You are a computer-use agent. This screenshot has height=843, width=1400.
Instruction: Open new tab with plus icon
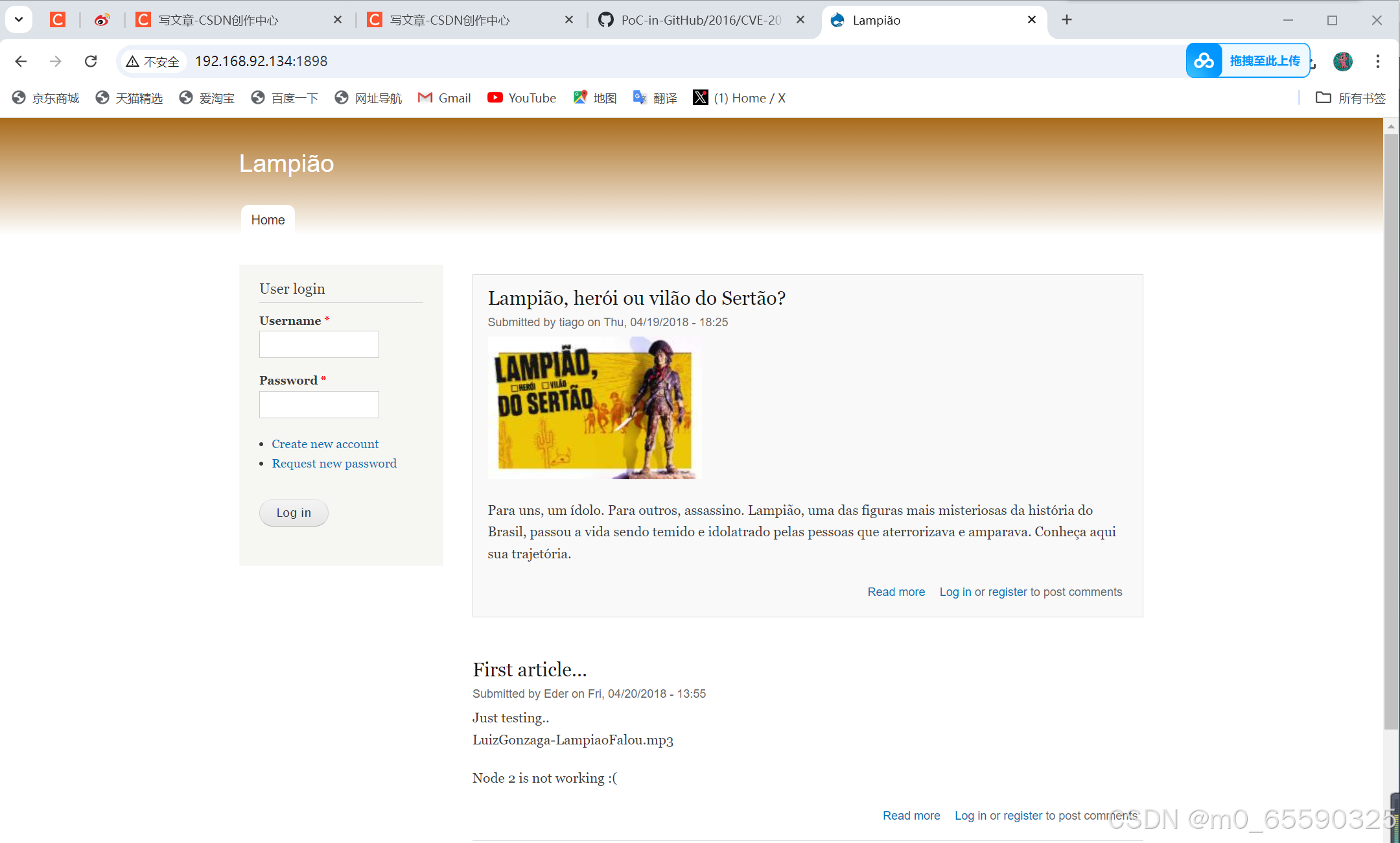(x=1066, y=20)
